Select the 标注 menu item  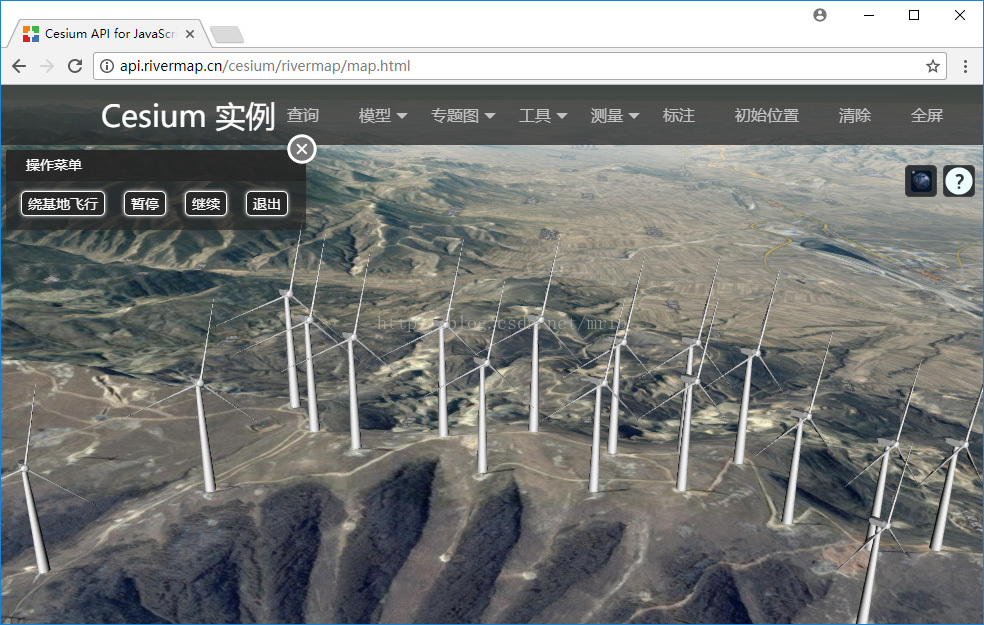[x=678, y=116]
